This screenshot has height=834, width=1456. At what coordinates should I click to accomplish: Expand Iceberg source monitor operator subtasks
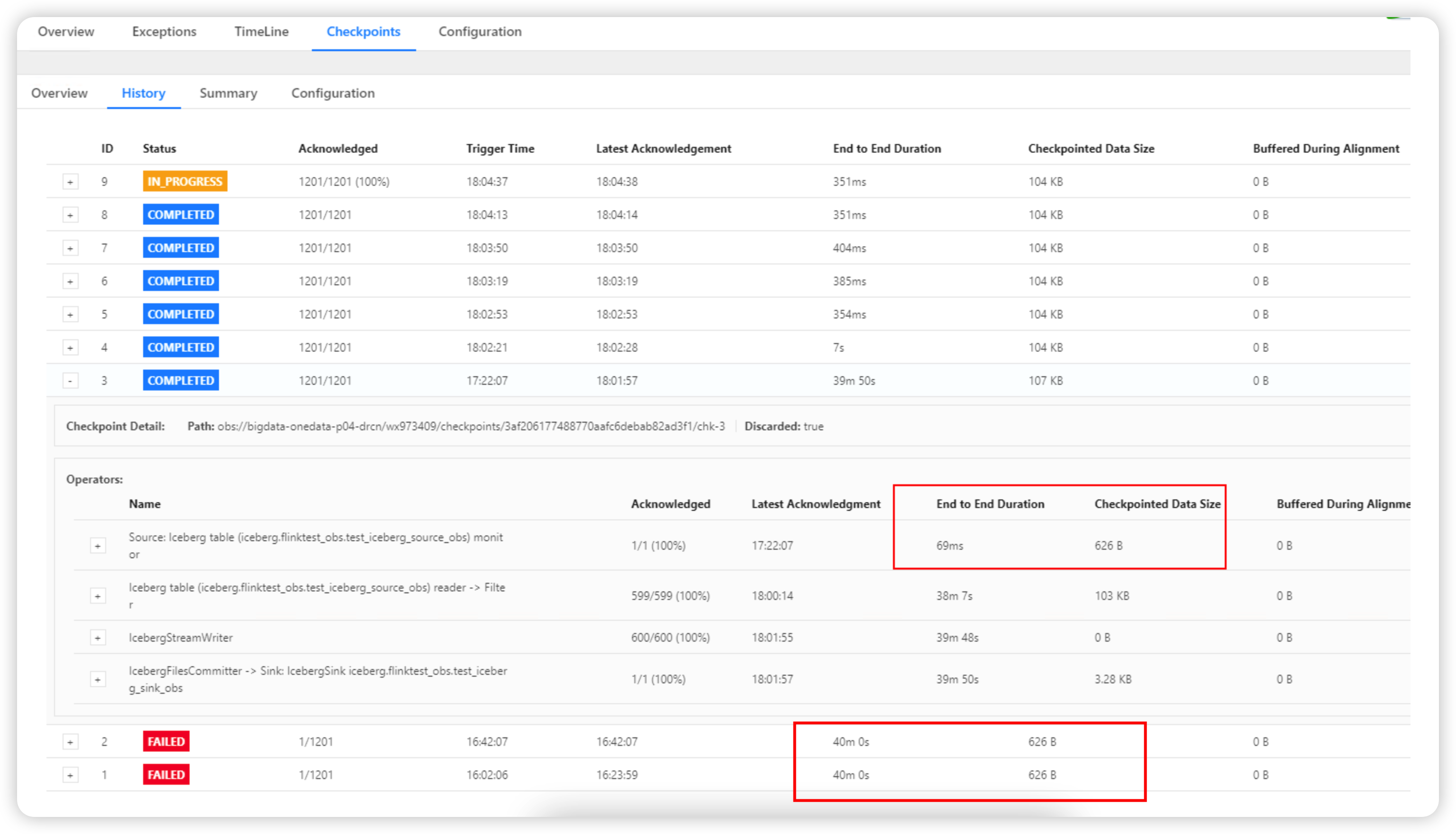98,546
